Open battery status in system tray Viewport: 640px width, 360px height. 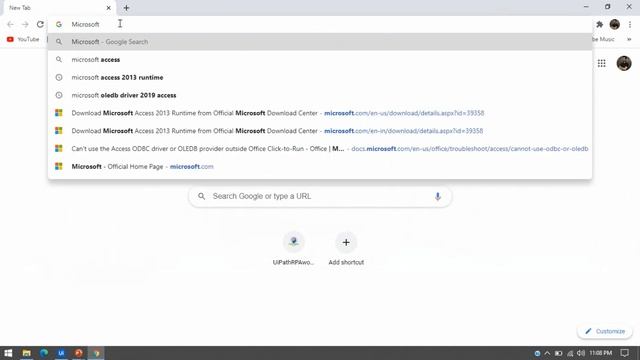coord(558,353)
